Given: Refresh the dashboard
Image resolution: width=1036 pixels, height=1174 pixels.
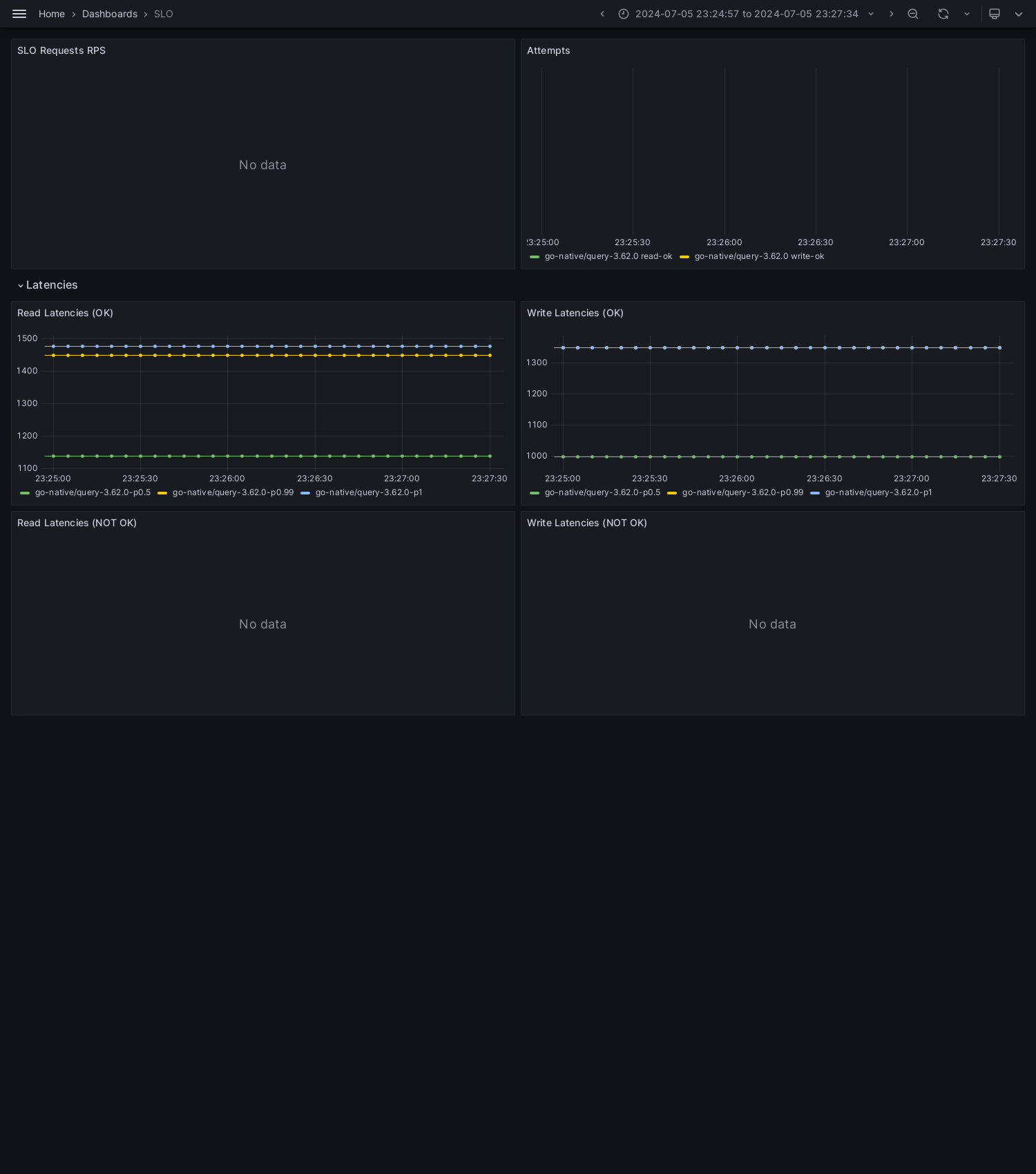Looking at the screenshot, I should click(x=943, y=14).
